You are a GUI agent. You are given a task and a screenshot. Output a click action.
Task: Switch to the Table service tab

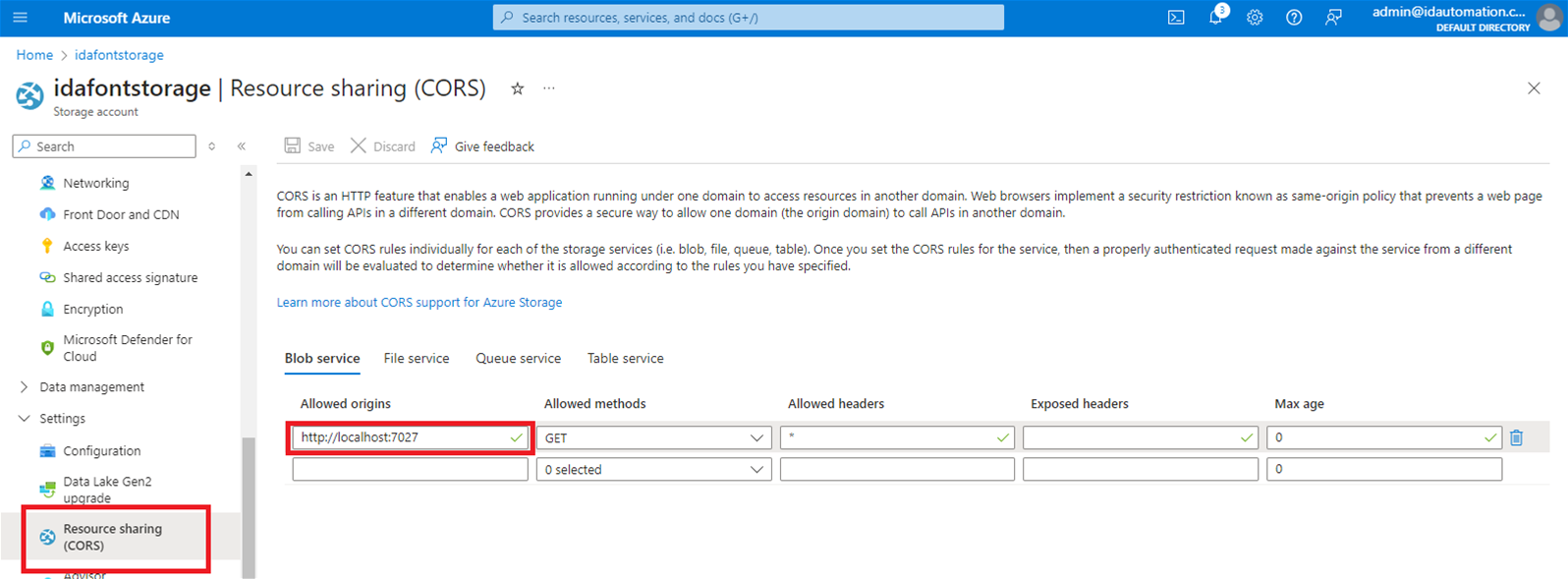pyautogui.click(x=626, y=359)
